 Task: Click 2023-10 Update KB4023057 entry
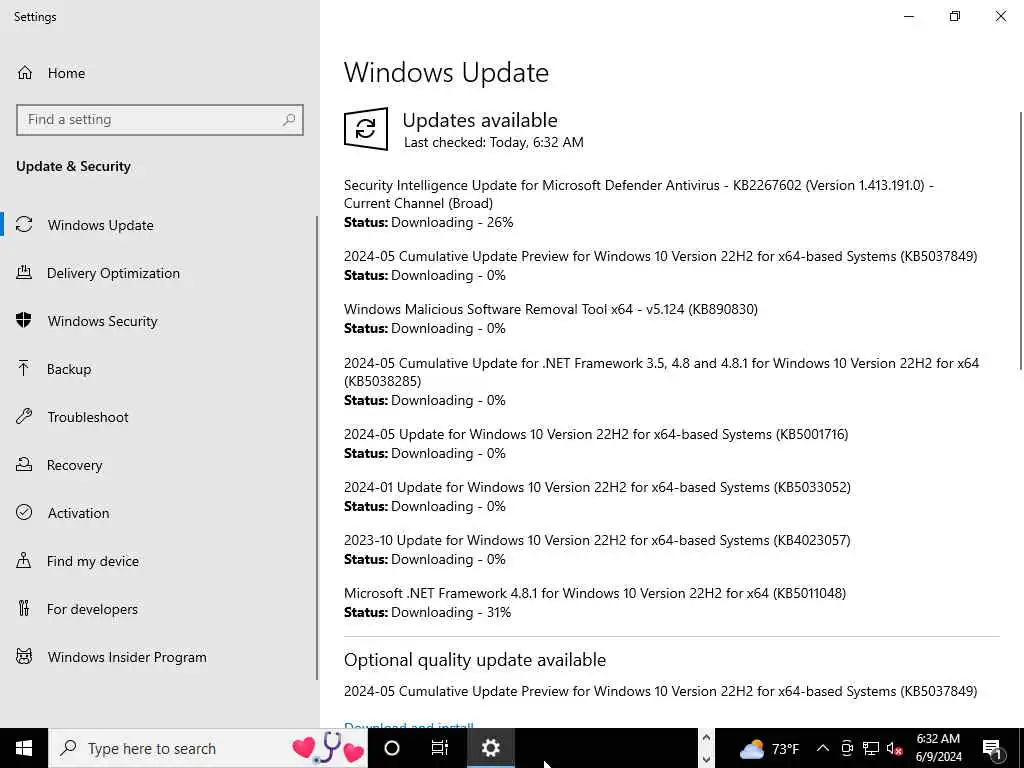point(597,540)
